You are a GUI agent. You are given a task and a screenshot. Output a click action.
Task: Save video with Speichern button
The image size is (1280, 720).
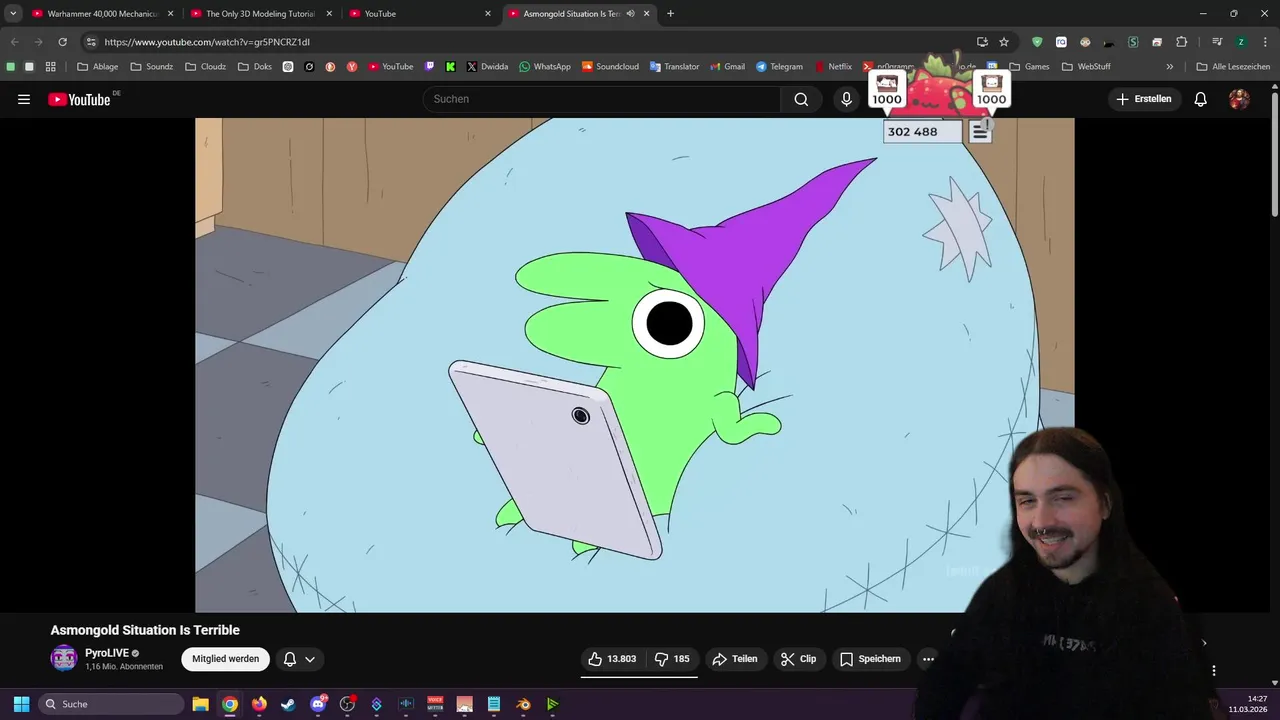(x=870, y=659)
